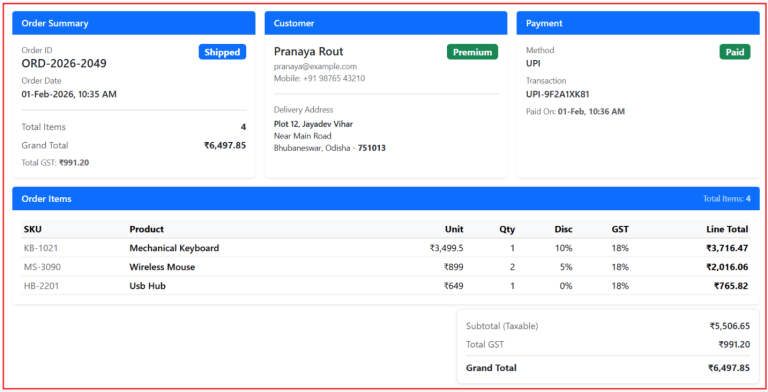Click the Paid status badge
The height and width of the screenshot is (392, 768).
pos(735,52)
